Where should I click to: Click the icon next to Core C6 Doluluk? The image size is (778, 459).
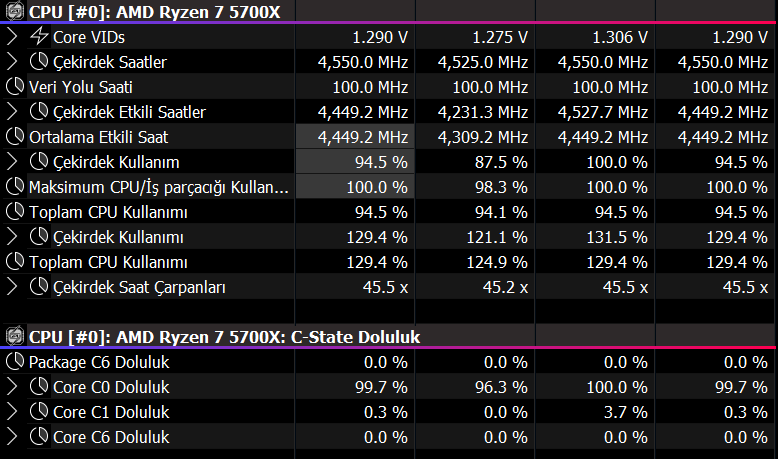(x=39, y=437)
